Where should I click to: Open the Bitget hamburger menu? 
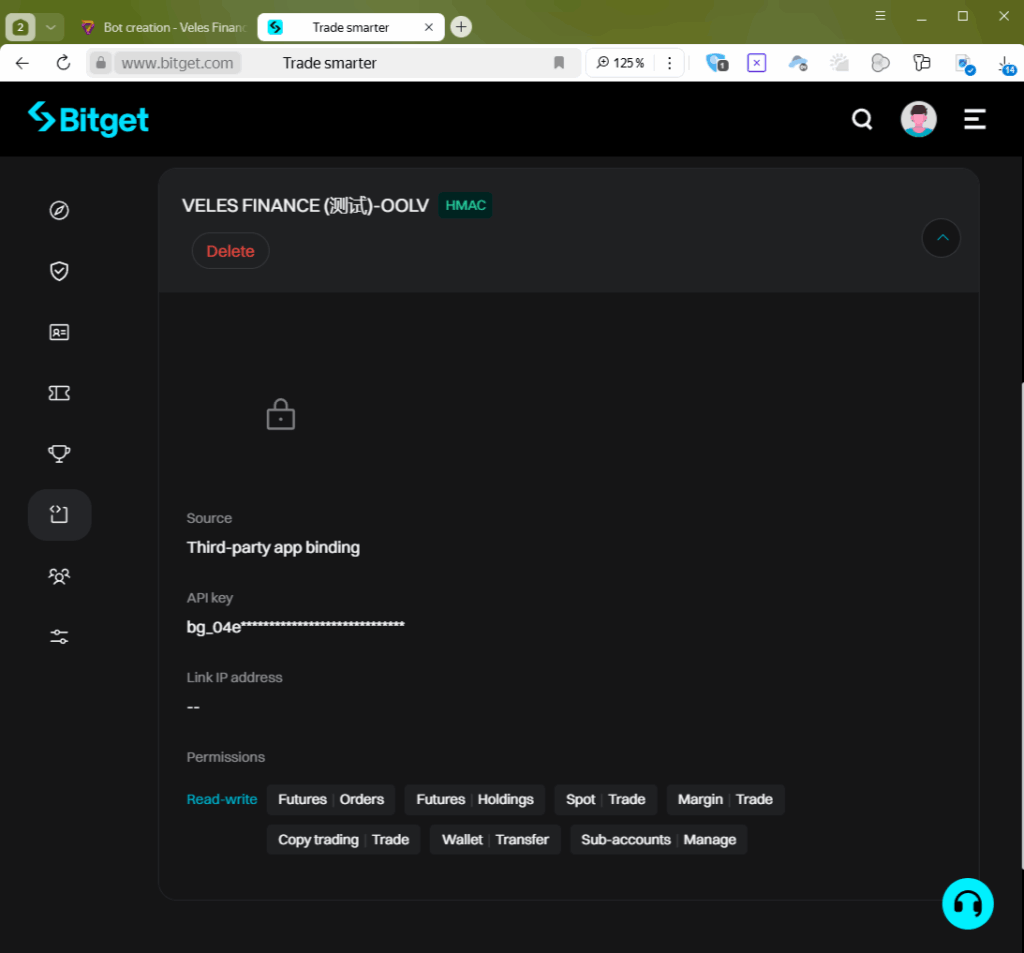(975, 119)
